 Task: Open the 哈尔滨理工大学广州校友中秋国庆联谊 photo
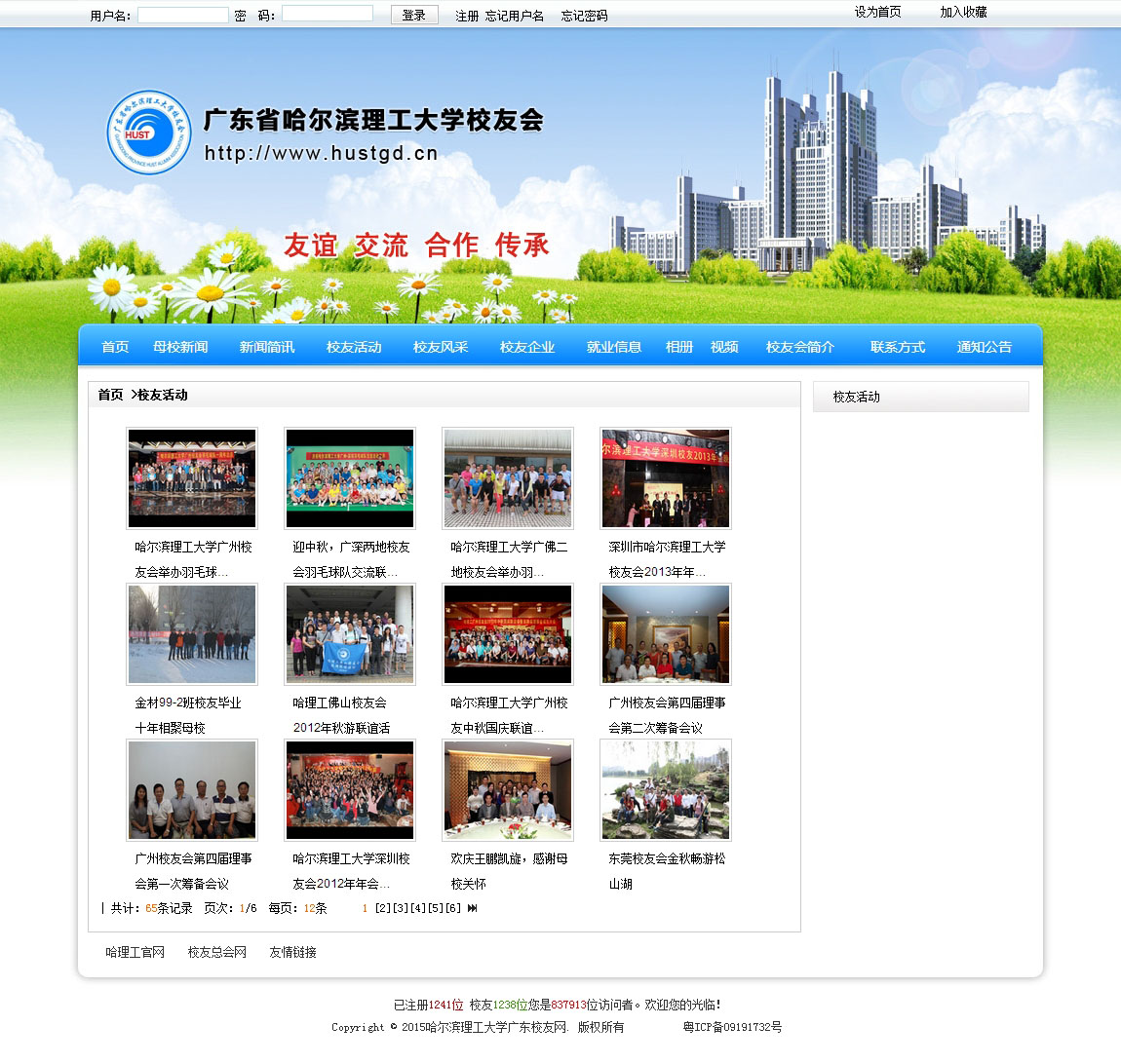[x=508, y=634]
